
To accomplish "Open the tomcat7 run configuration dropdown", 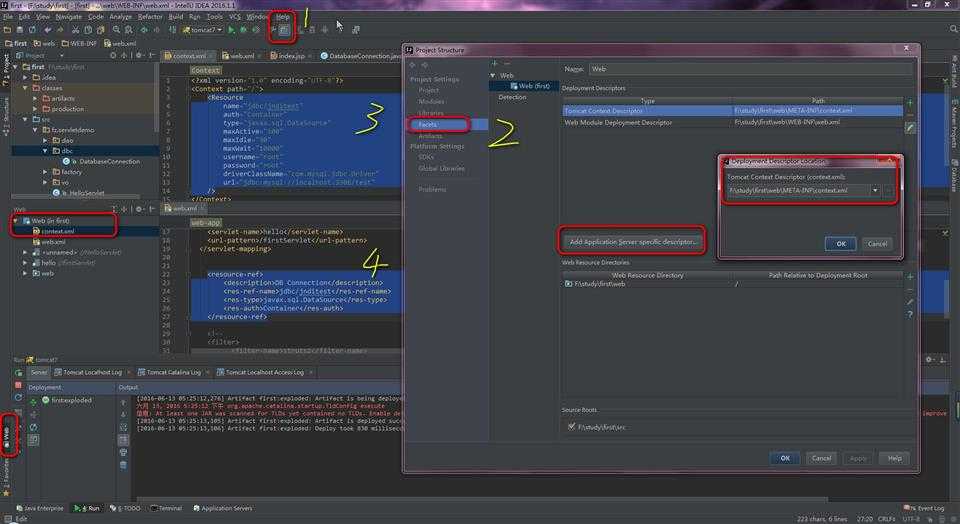I will point(202,29).
